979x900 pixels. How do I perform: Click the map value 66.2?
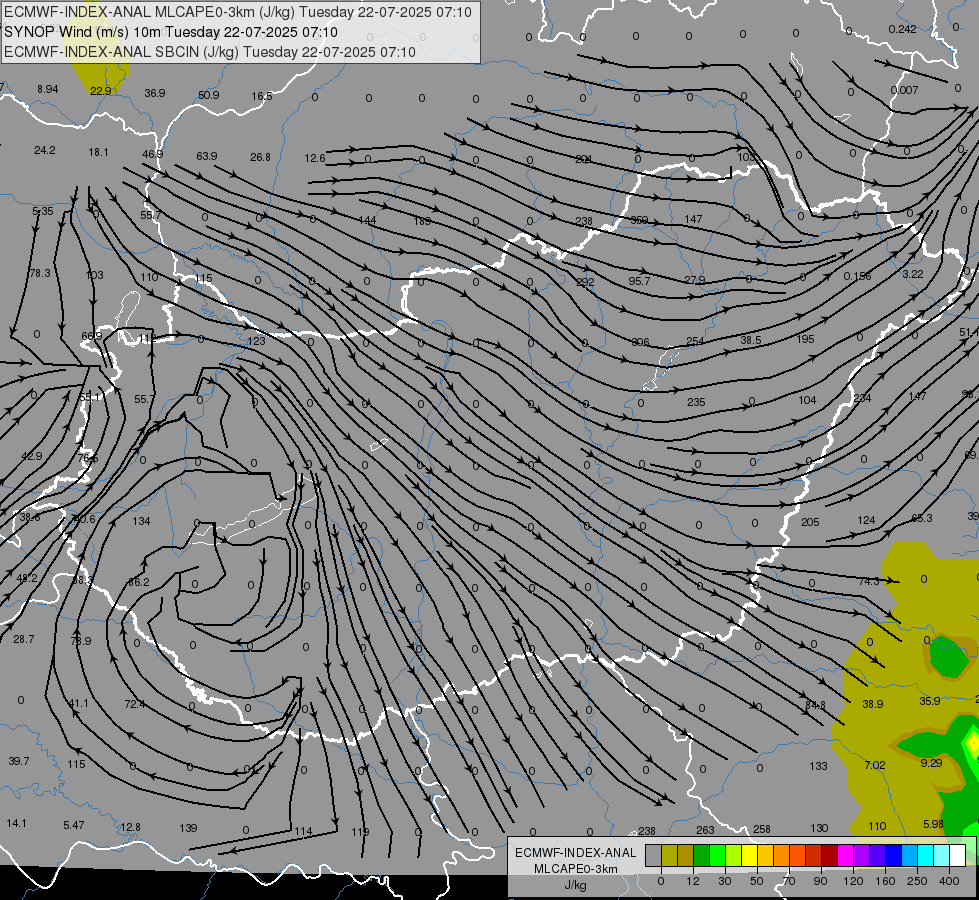pos(139,582)
